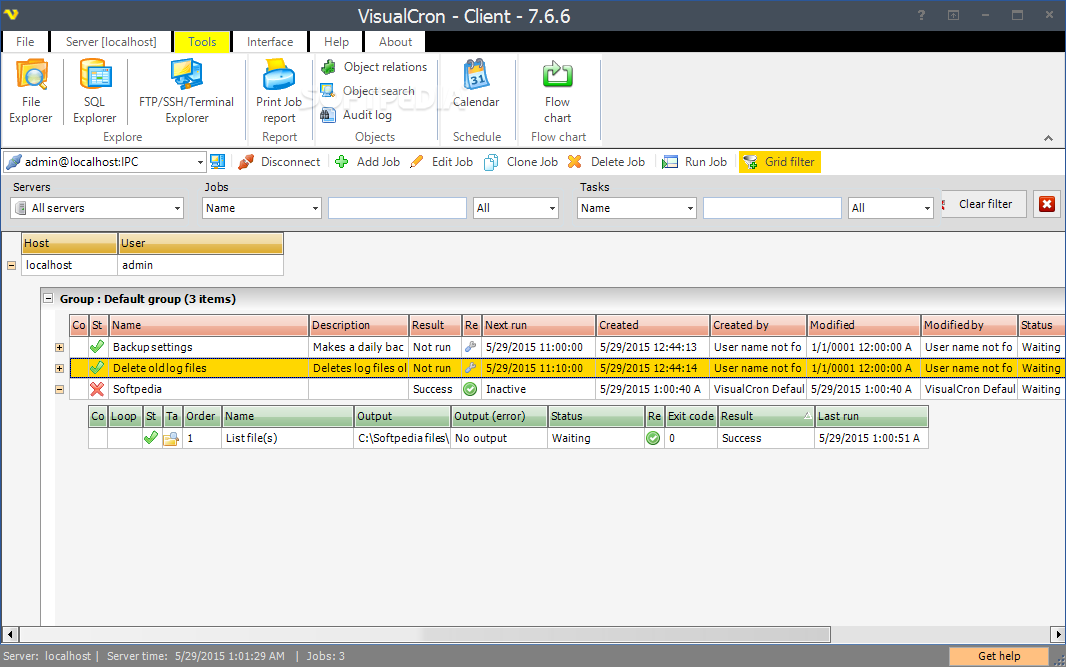Click the red X status of Softpedia job
Screen dimensions: 1066x667
(97, 389)
